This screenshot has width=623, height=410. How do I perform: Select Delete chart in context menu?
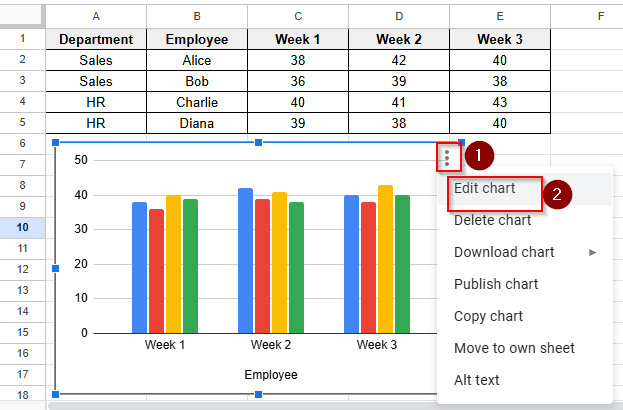(x=525, y=220)
